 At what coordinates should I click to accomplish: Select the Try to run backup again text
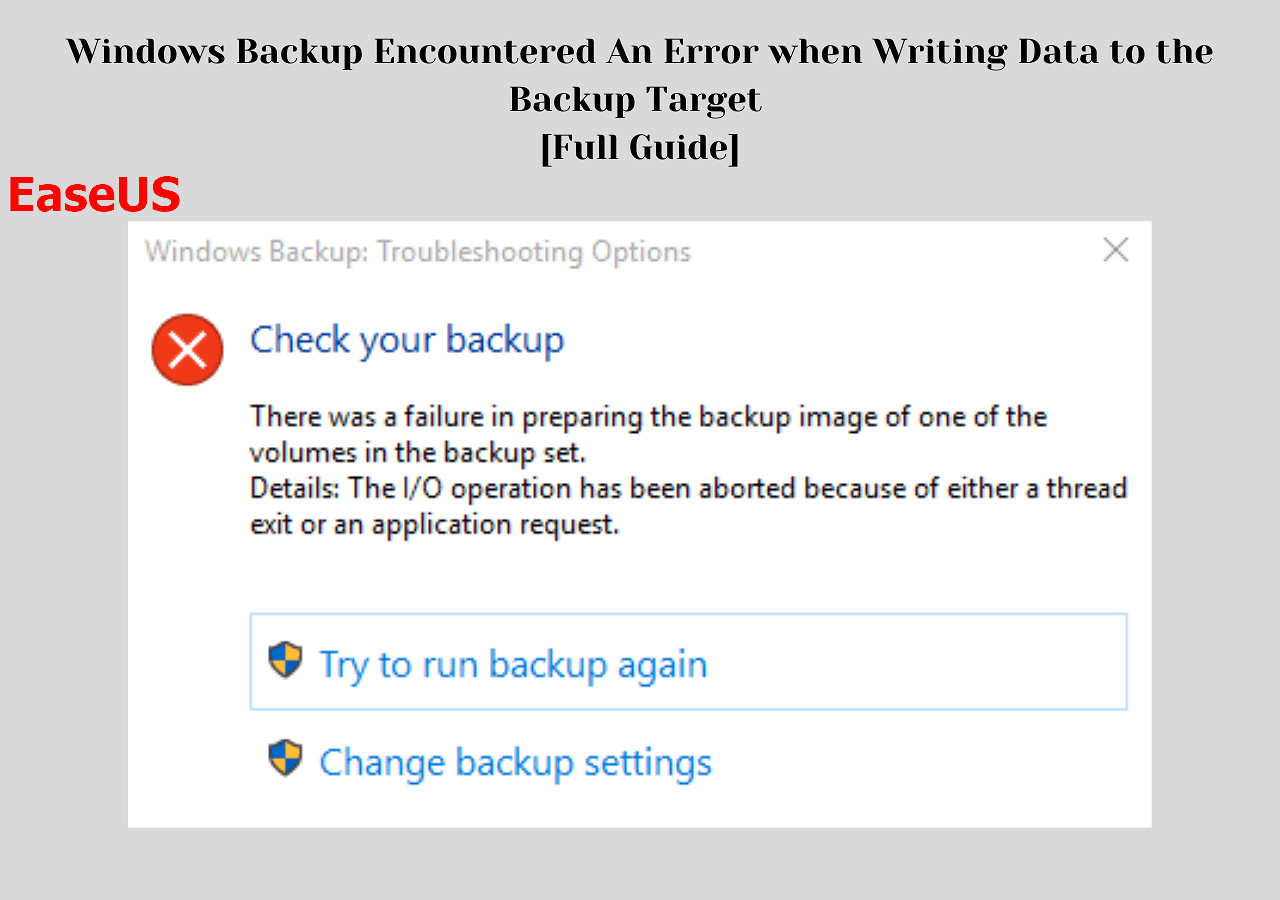coord(512,665)
